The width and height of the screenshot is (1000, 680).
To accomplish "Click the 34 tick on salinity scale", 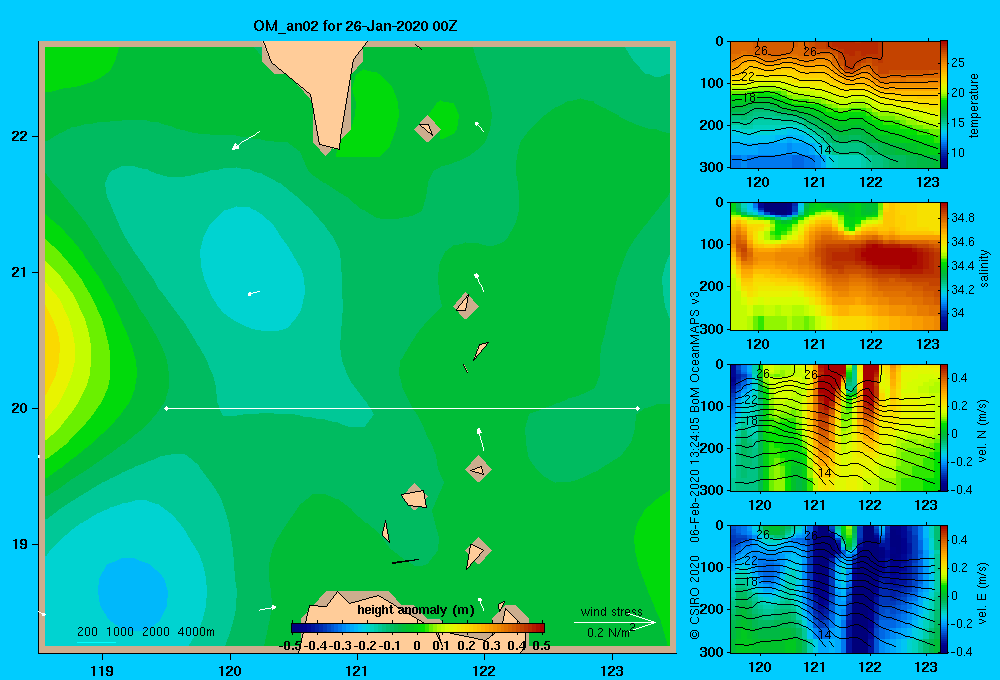I will [957, 313].
